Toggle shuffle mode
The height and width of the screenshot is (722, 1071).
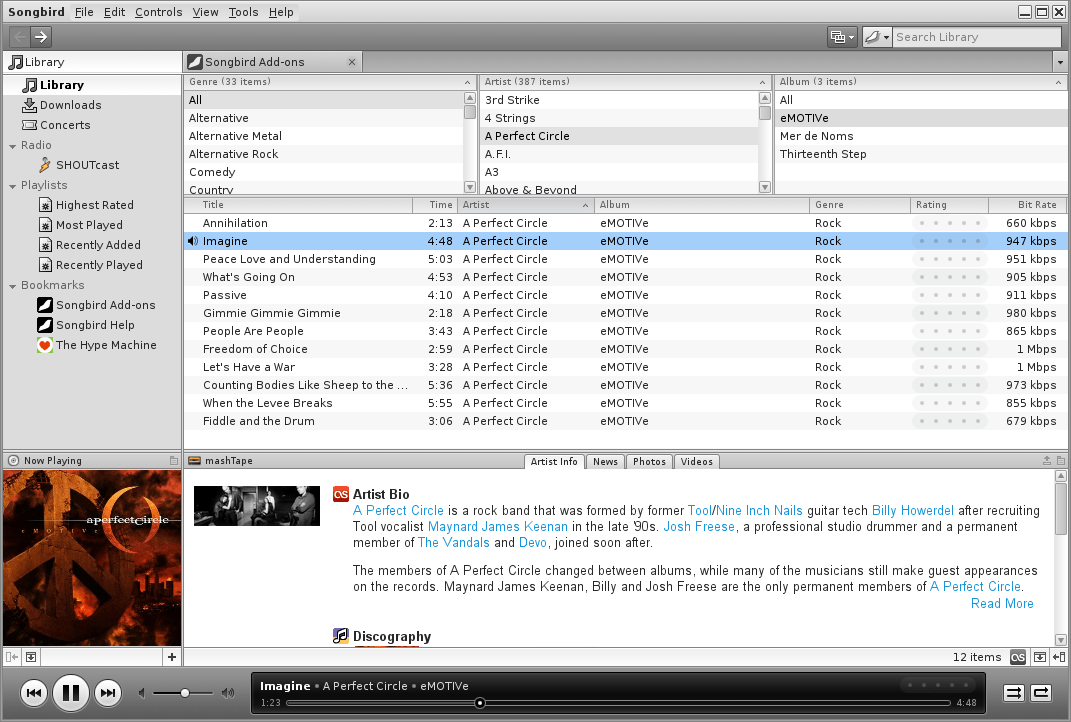pos(1014,693)
